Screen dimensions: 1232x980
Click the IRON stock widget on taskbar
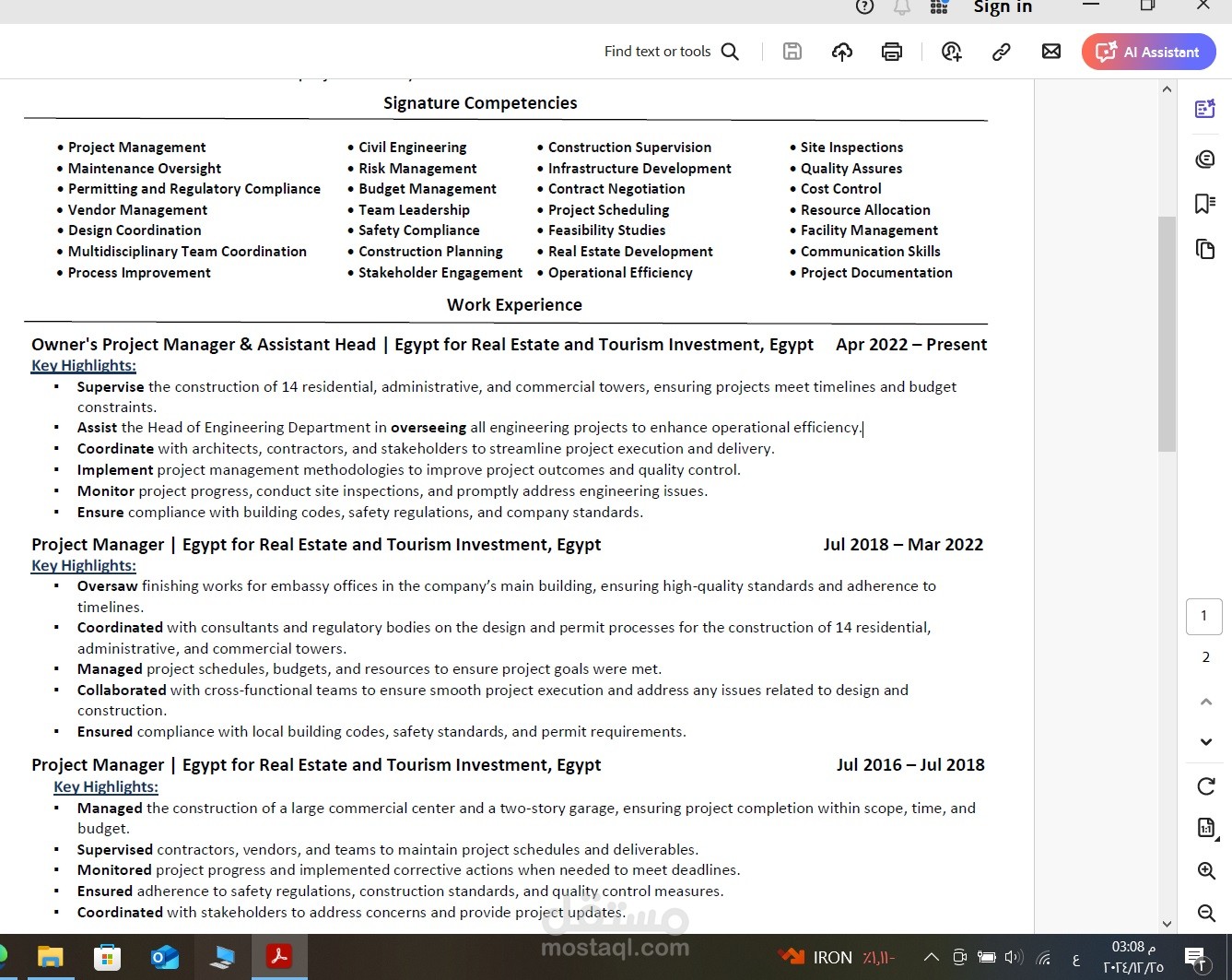point(837,957)
